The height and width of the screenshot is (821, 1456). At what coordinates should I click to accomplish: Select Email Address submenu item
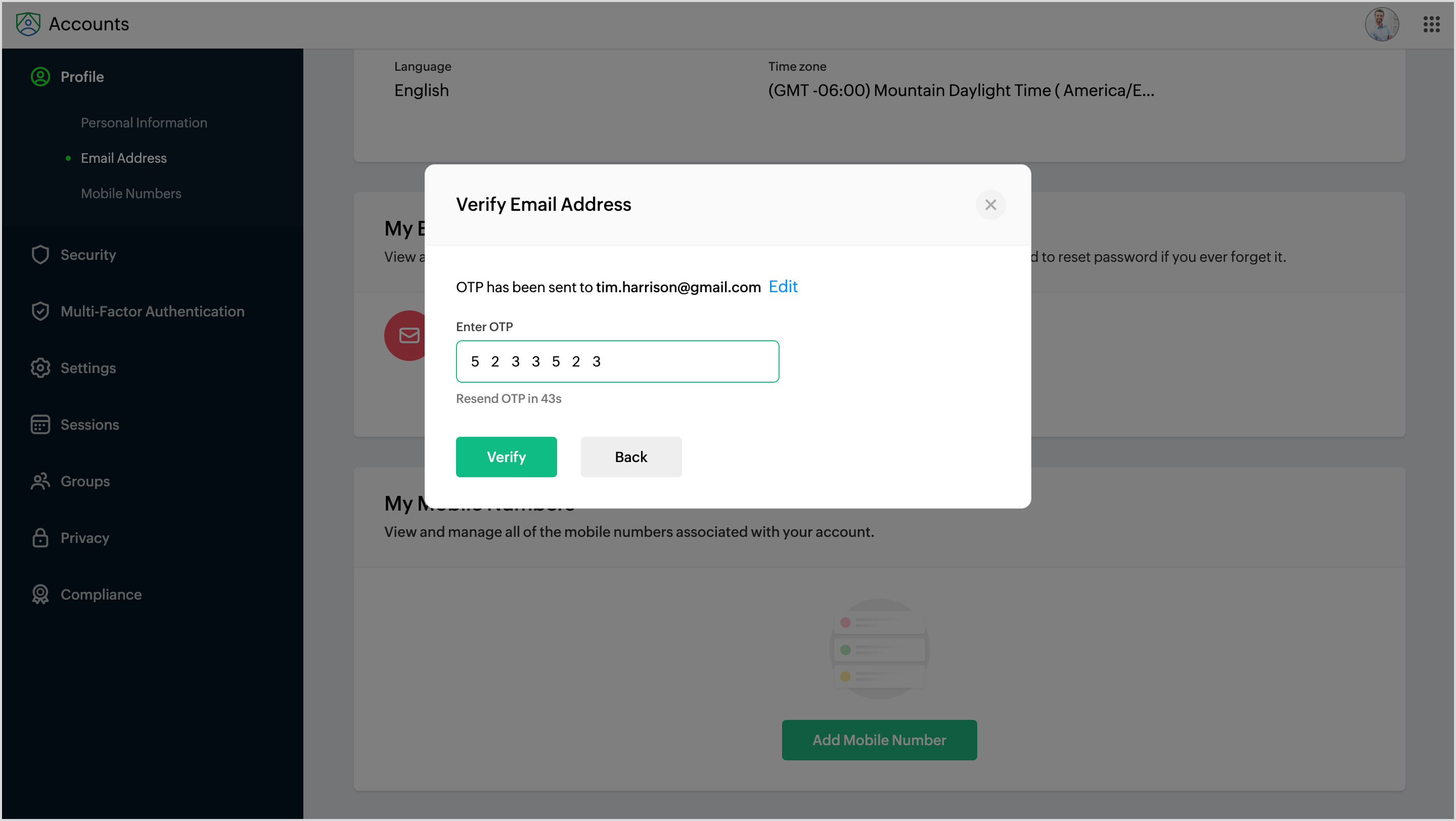click(x=123, y=158)
